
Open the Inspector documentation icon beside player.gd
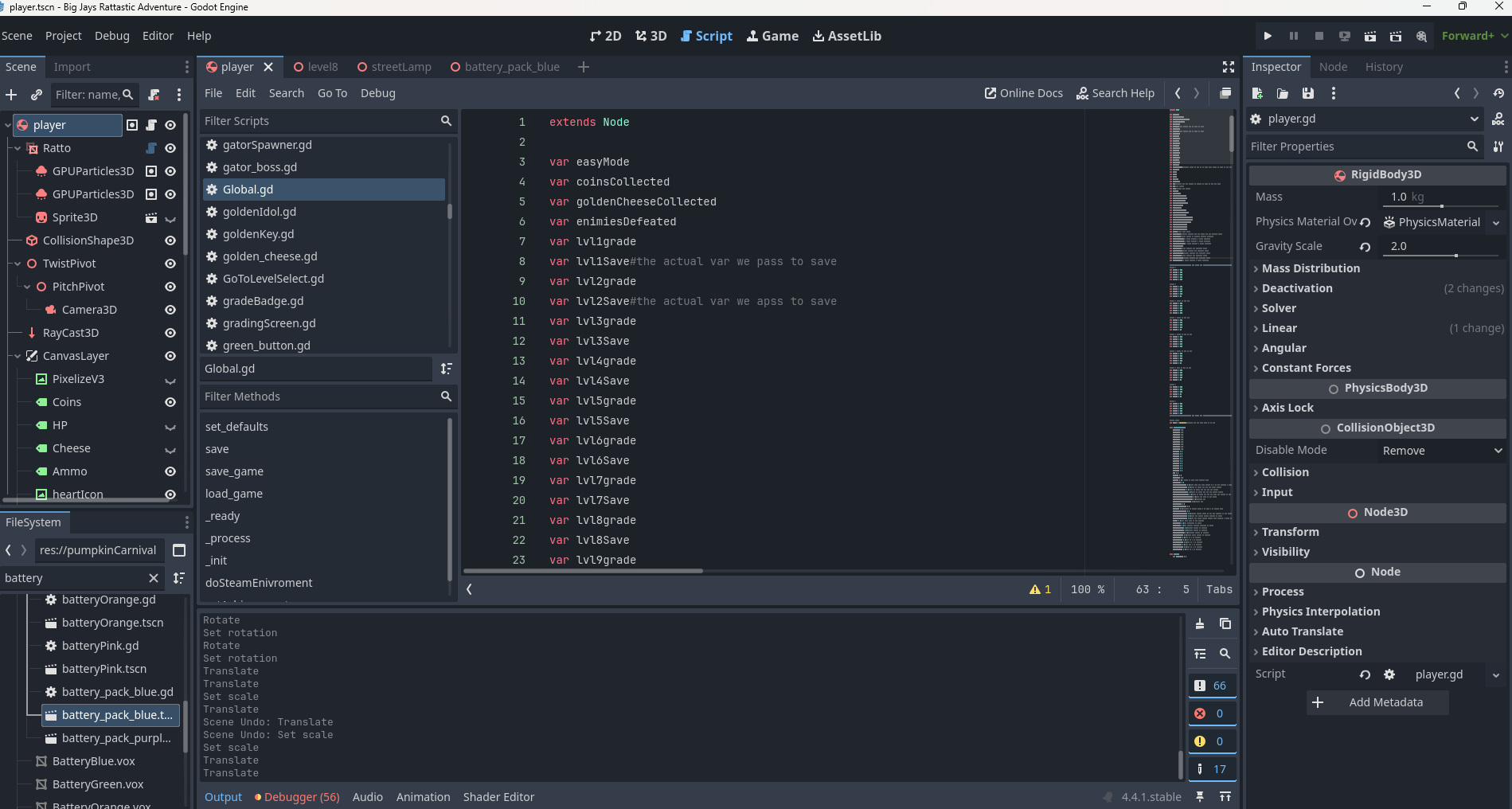point(1498,119)
